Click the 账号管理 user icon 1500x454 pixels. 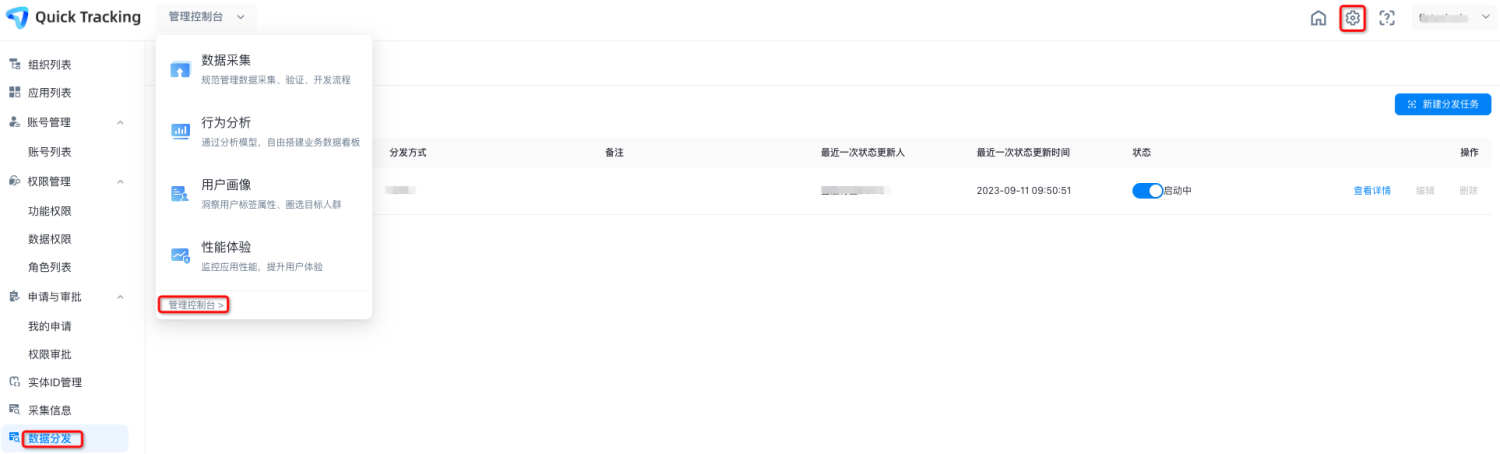click(x=14, y=122)
